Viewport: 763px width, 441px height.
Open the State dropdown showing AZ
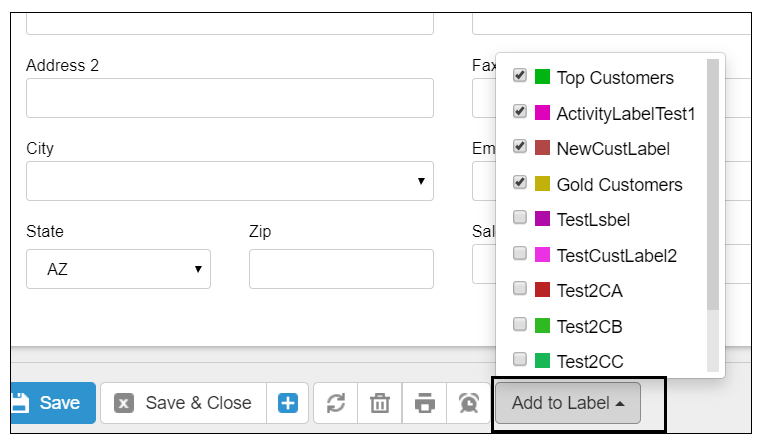pos(118,269)
